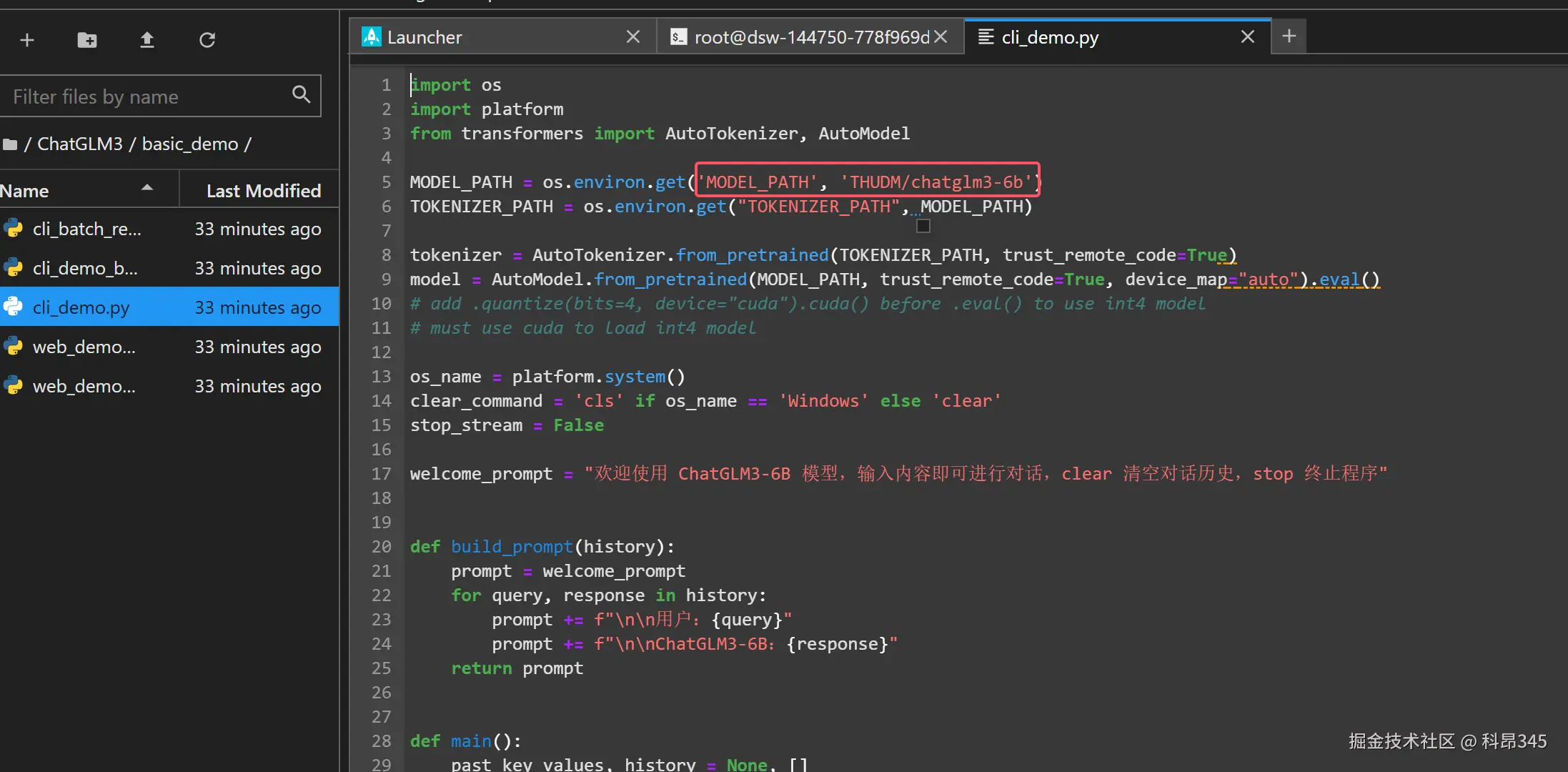Switch to the root@dsw-144750 terminal tab
Viewport: 1568px width, 772px height.
coord(810,36)
